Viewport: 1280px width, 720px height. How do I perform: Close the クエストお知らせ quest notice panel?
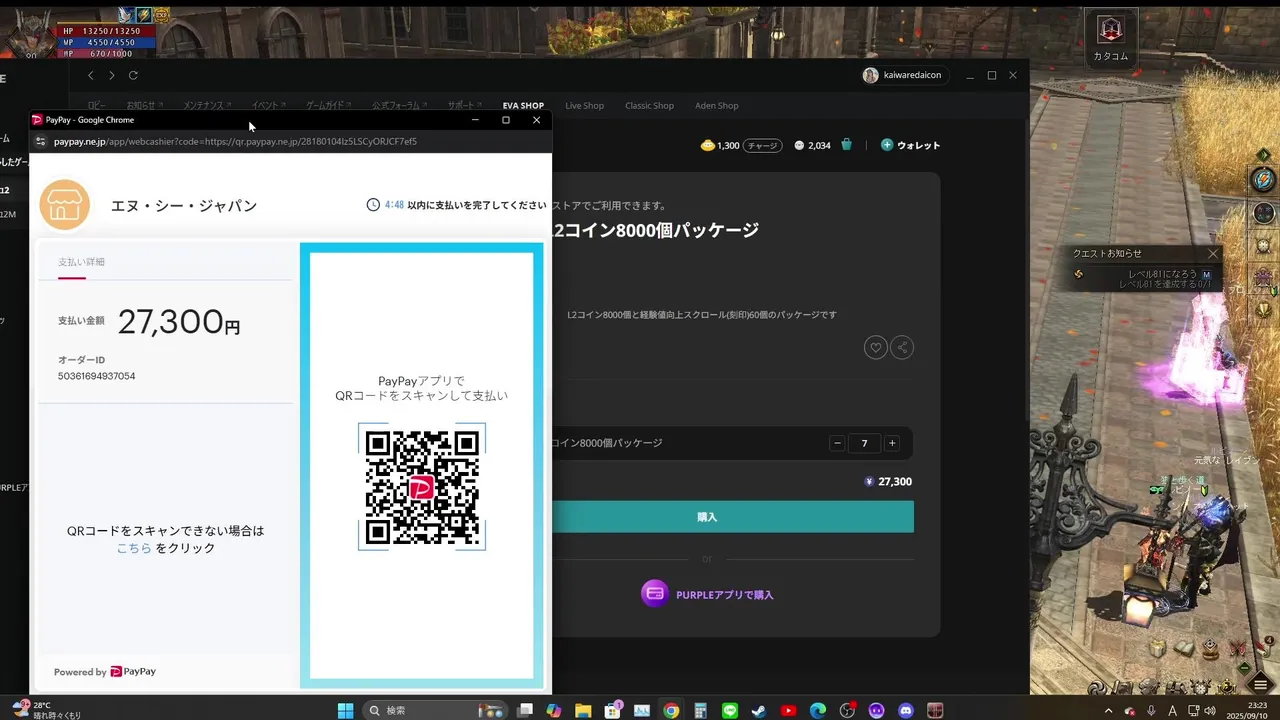click(x=1213, y=254)
